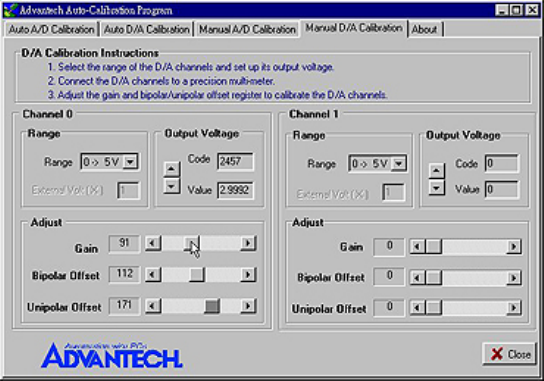The height and width of the screenshot is (381, 544).
Task: Increase Channel 0 output code with up arrow
Action: click(x=172, y=169)
